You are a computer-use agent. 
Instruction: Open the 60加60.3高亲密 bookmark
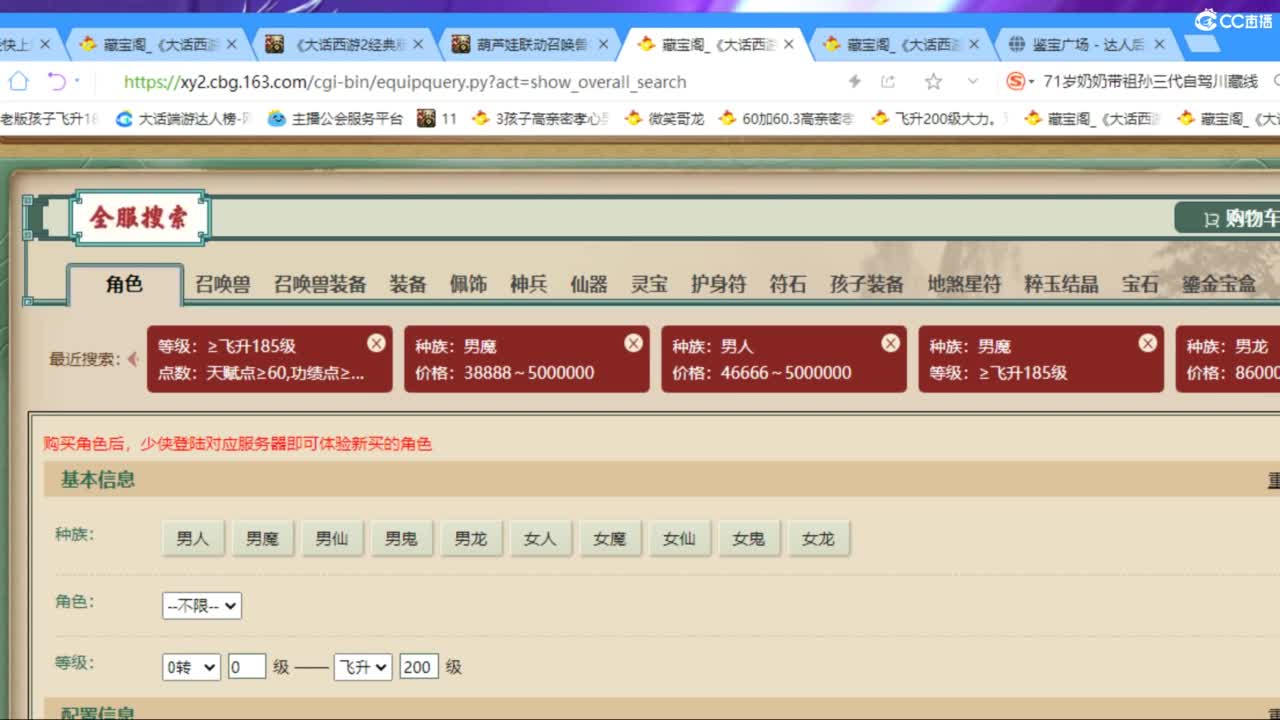tap(787, 118)
